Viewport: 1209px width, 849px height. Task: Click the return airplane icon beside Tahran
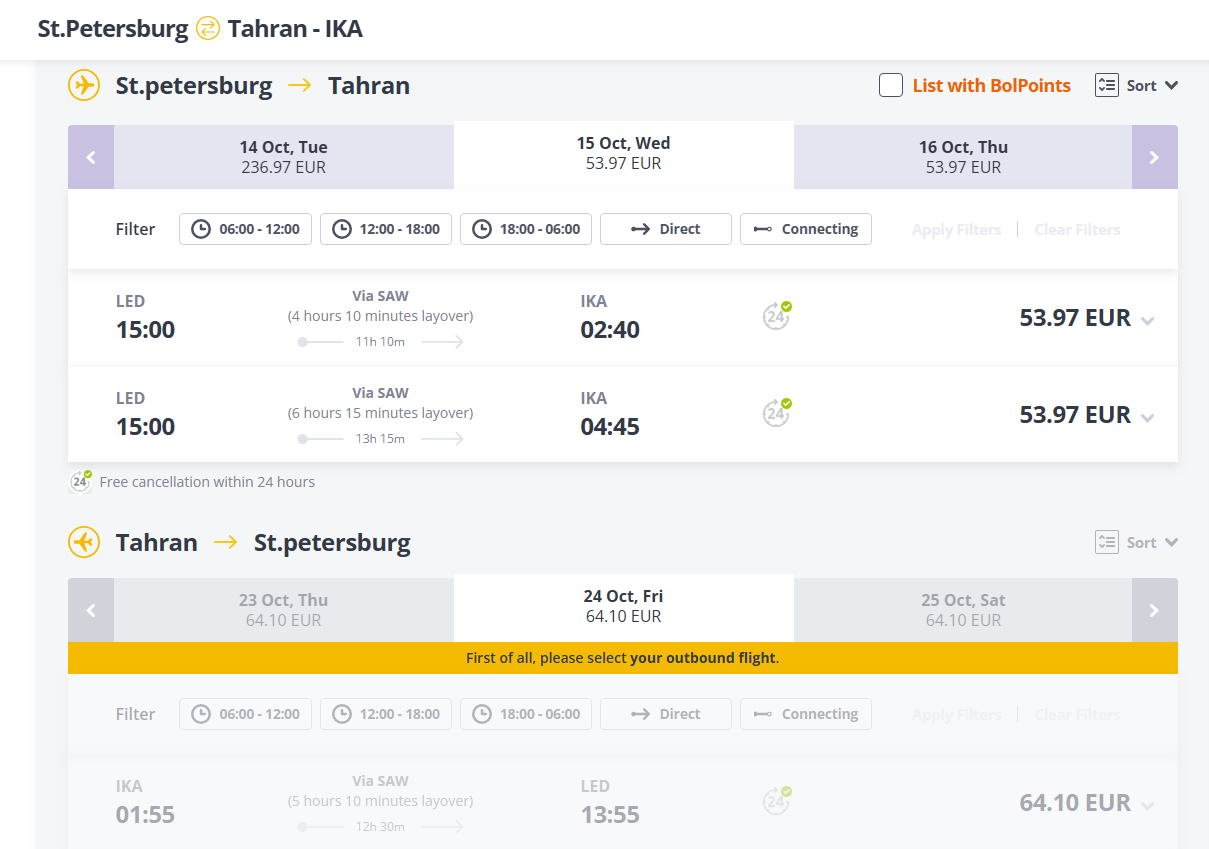click(x=84, y=542)
